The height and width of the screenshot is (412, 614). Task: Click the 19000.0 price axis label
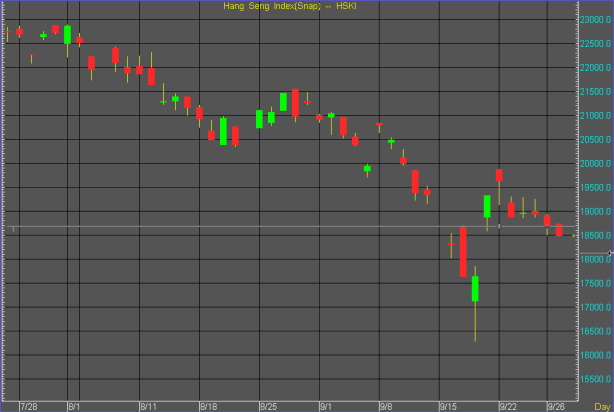pyautogui.click(x=595, y=211)
